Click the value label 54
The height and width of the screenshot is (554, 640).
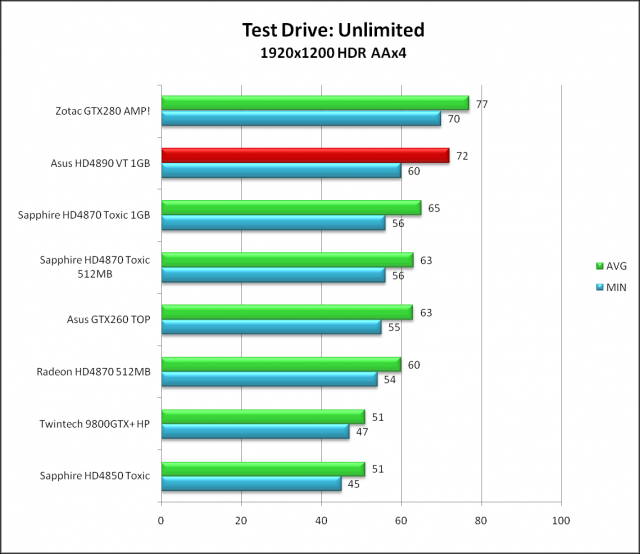tap(390, 380)
